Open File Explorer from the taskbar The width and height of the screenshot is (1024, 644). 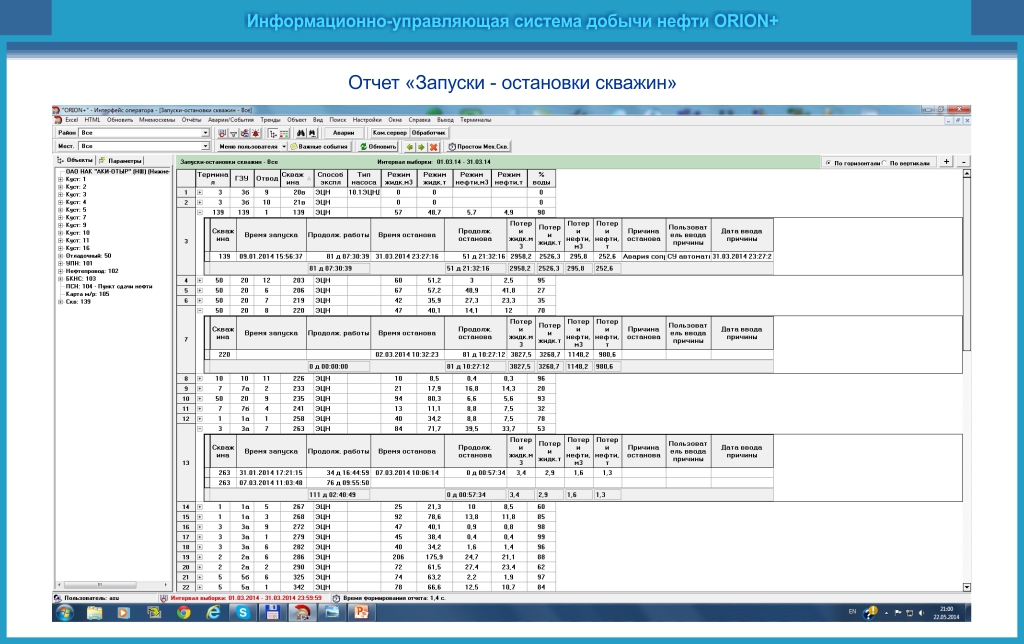coord(95,613)
